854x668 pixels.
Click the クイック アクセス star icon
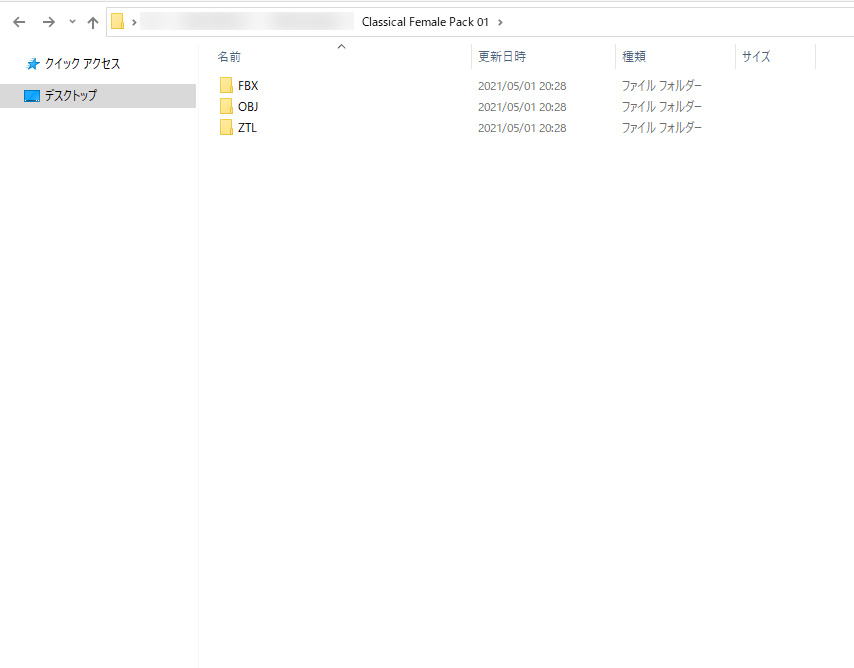[33, 64]
